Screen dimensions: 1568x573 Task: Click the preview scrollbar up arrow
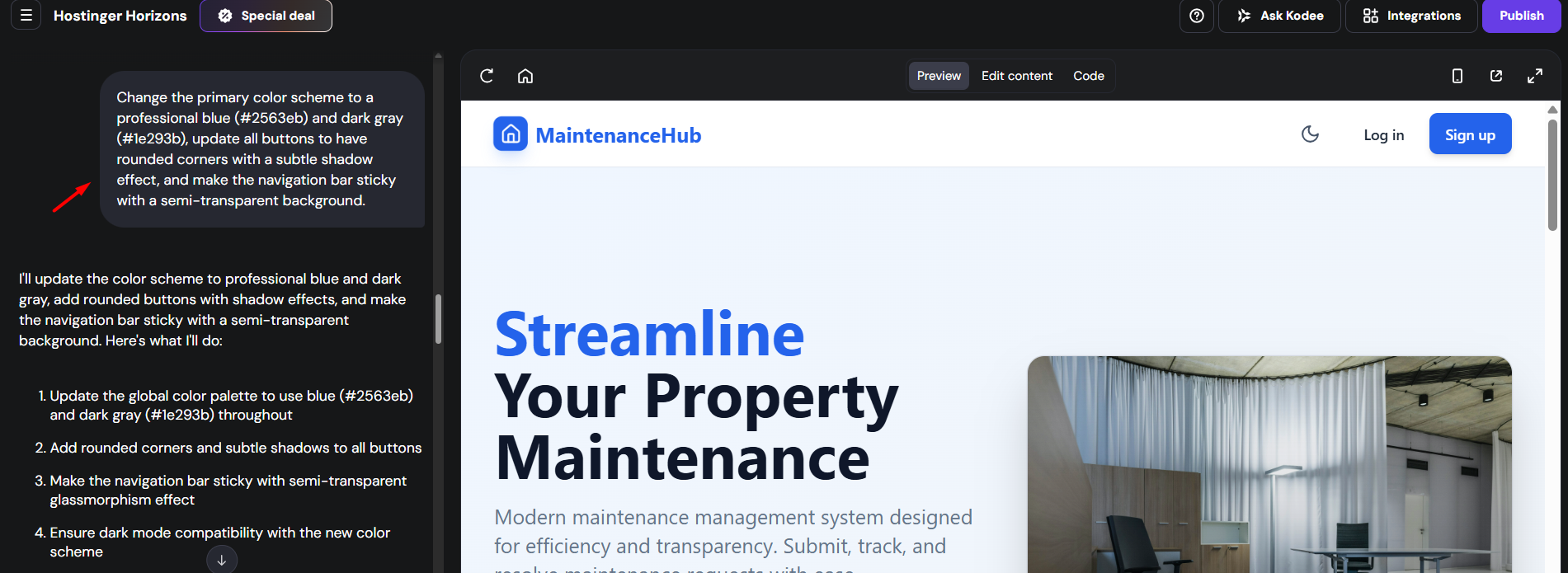[x=1552, y=110]
